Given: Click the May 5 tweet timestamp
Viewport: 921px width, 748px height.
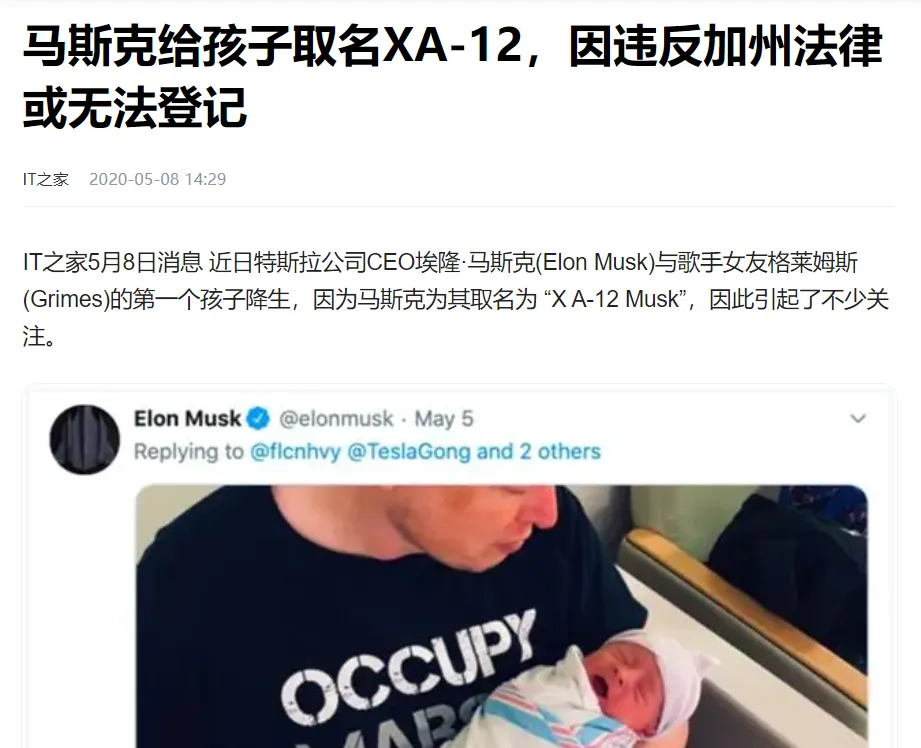Looking at the screenshot, I should tap(443, 418).
